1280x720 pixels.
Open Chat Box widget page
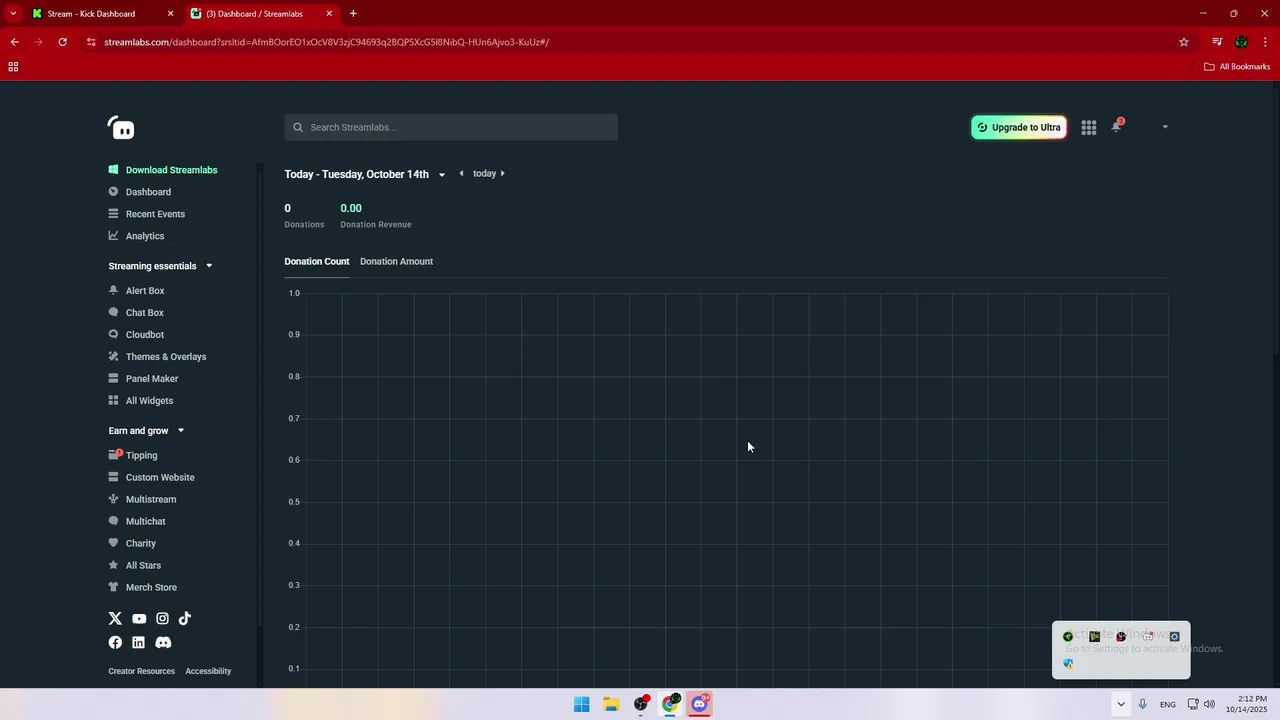[145, 313]
